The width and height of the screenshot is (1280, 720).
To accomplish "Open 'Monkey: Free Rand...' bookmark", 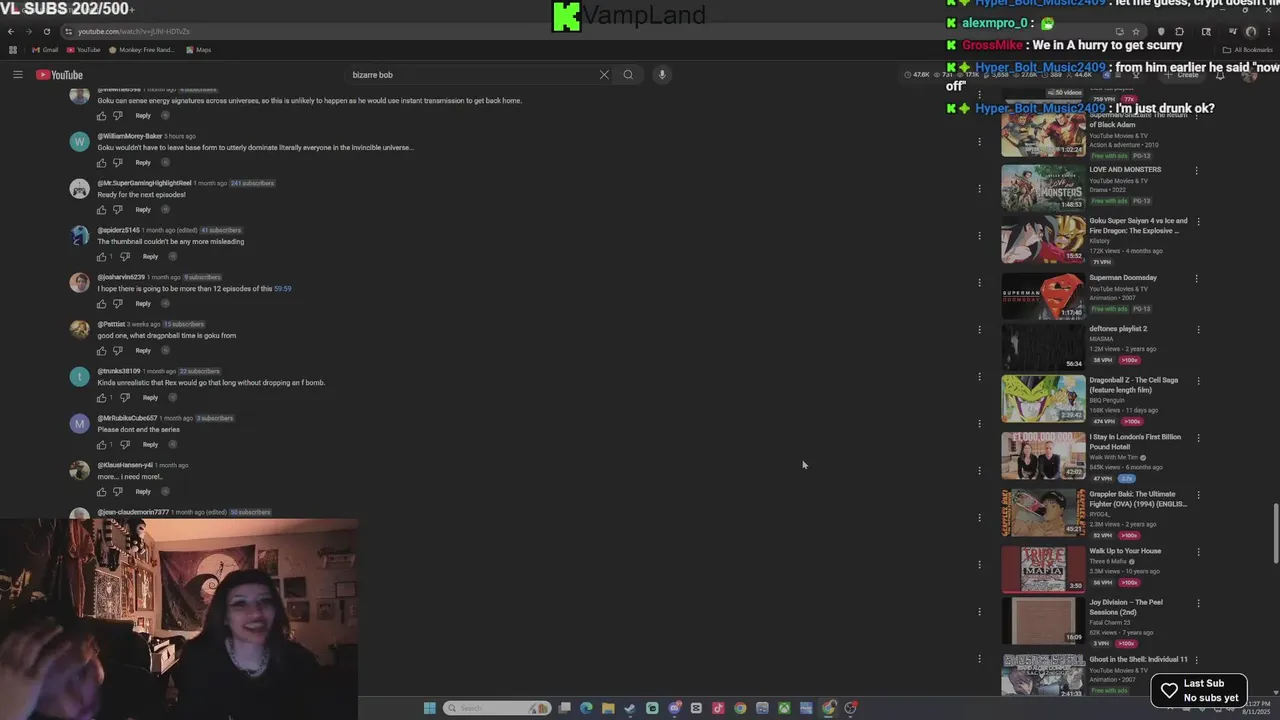I will 140,50.
